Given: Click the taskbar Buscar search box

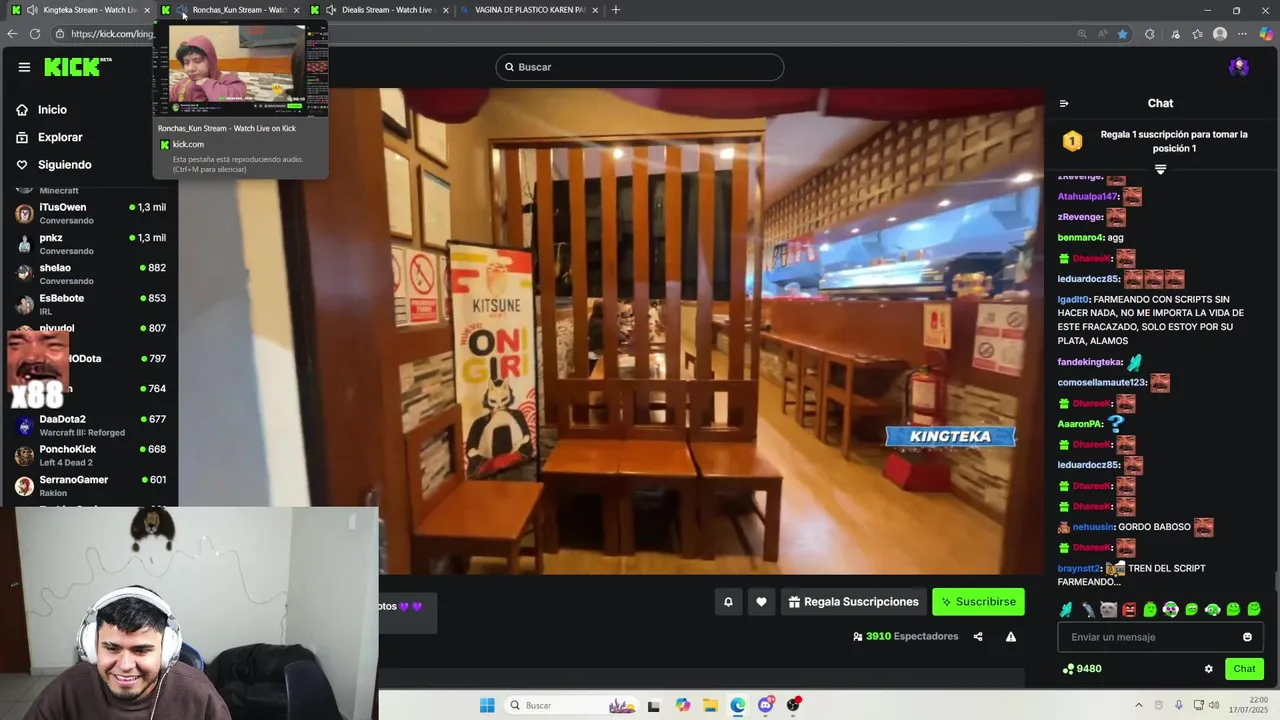Looking at the screenshot, I should pos(573,705).
